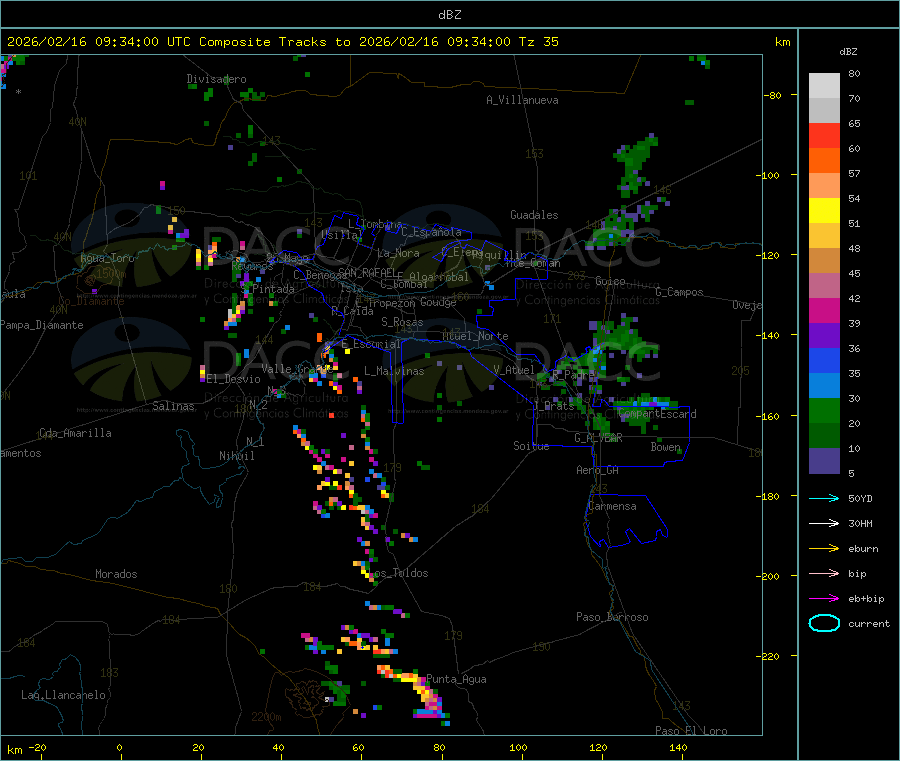Click the 100 km X-axis tick label

(x=518, y=747)
